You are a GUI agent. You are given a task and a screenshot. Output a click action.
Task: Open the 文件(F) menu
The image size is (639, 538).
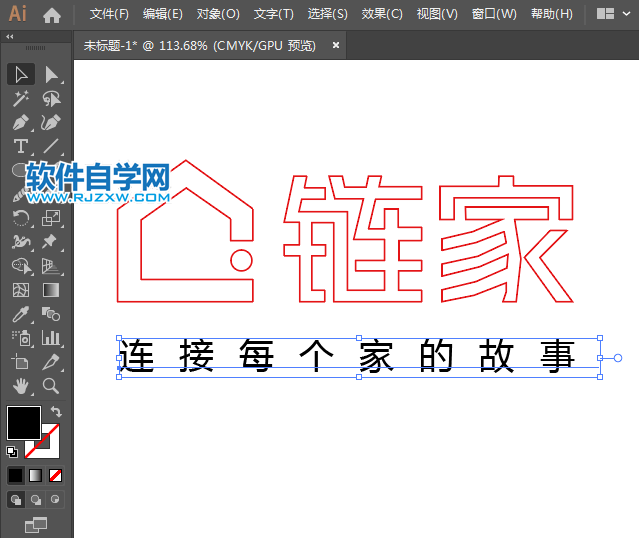[109, 14]
